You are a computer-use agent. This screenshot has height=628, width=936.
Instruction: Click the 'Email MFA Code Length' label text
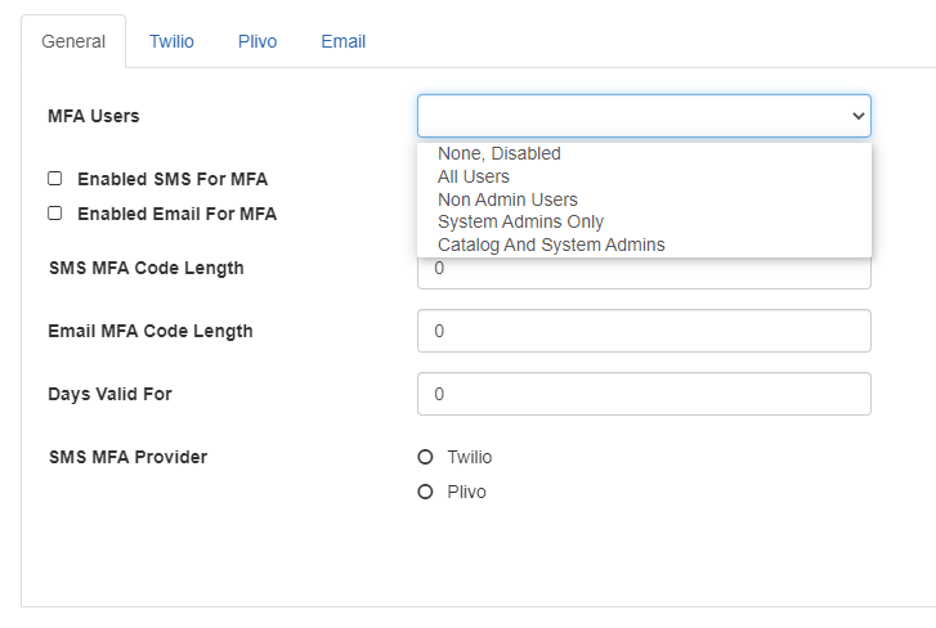point(150,331)
